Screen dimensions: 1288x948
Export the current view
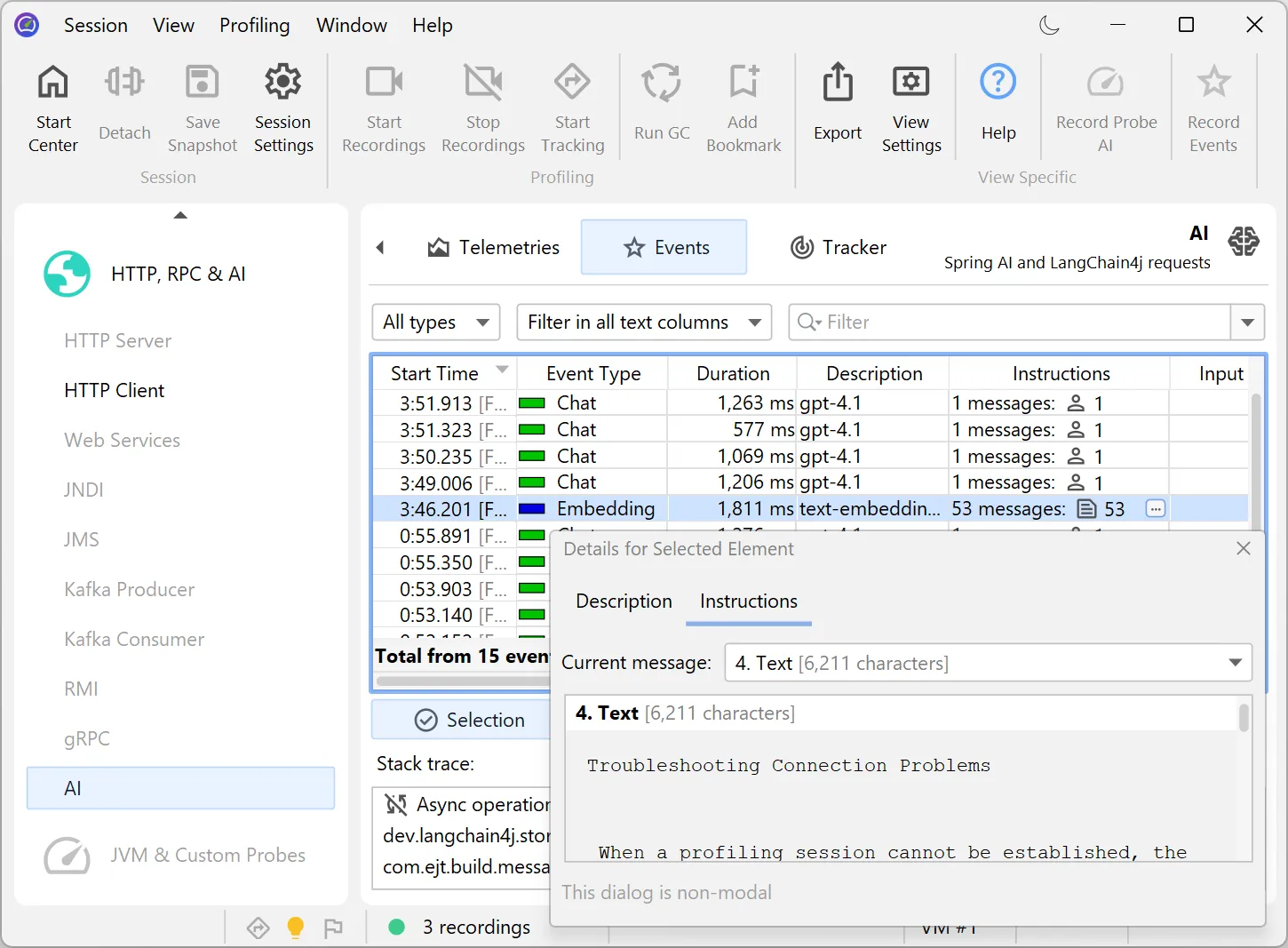pyautogui.click(x=836, y=107)
